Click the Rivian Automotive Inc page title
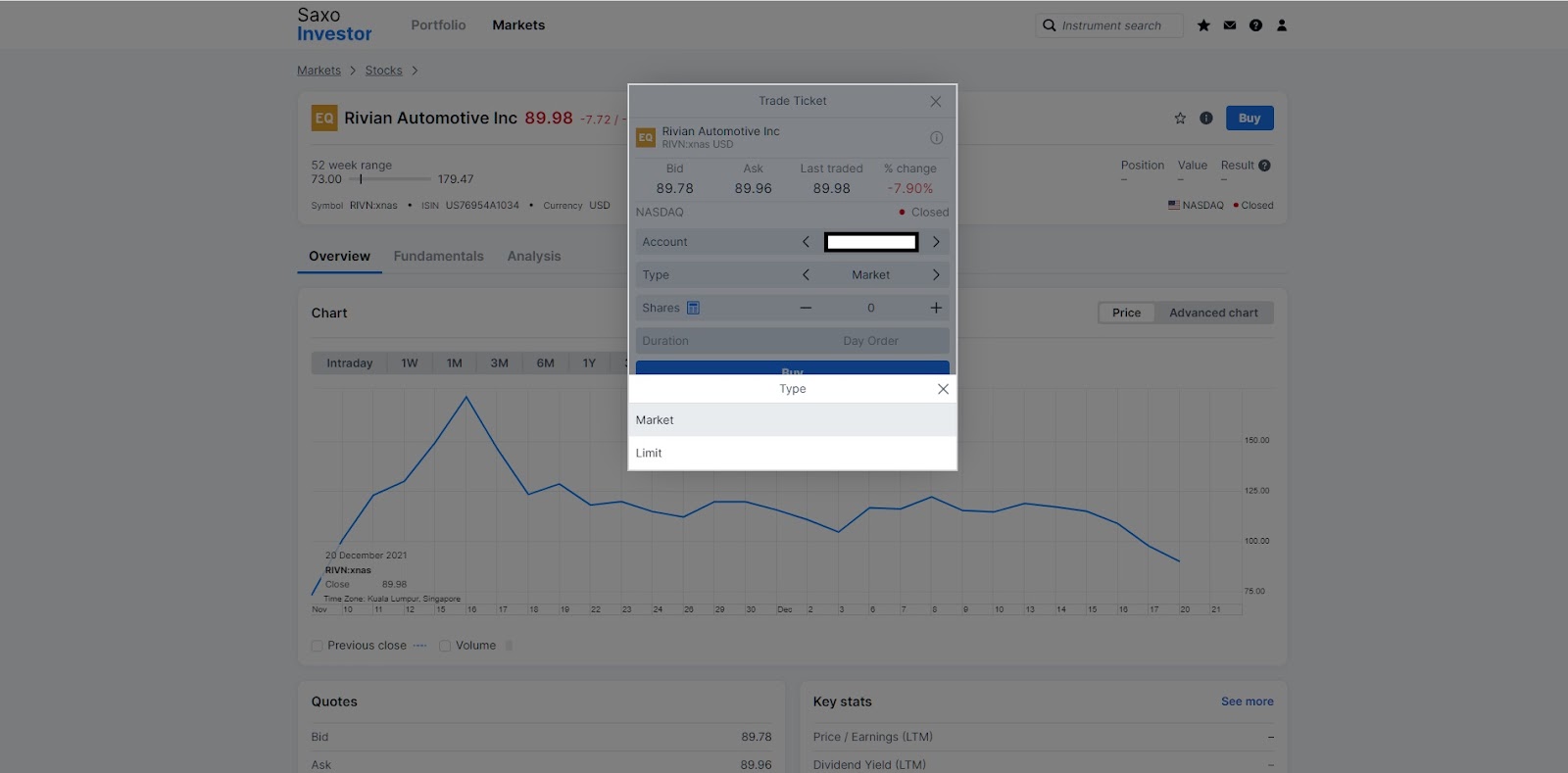Image resolution: width=1568 pixels, height=773 pixels. [430, 119]
